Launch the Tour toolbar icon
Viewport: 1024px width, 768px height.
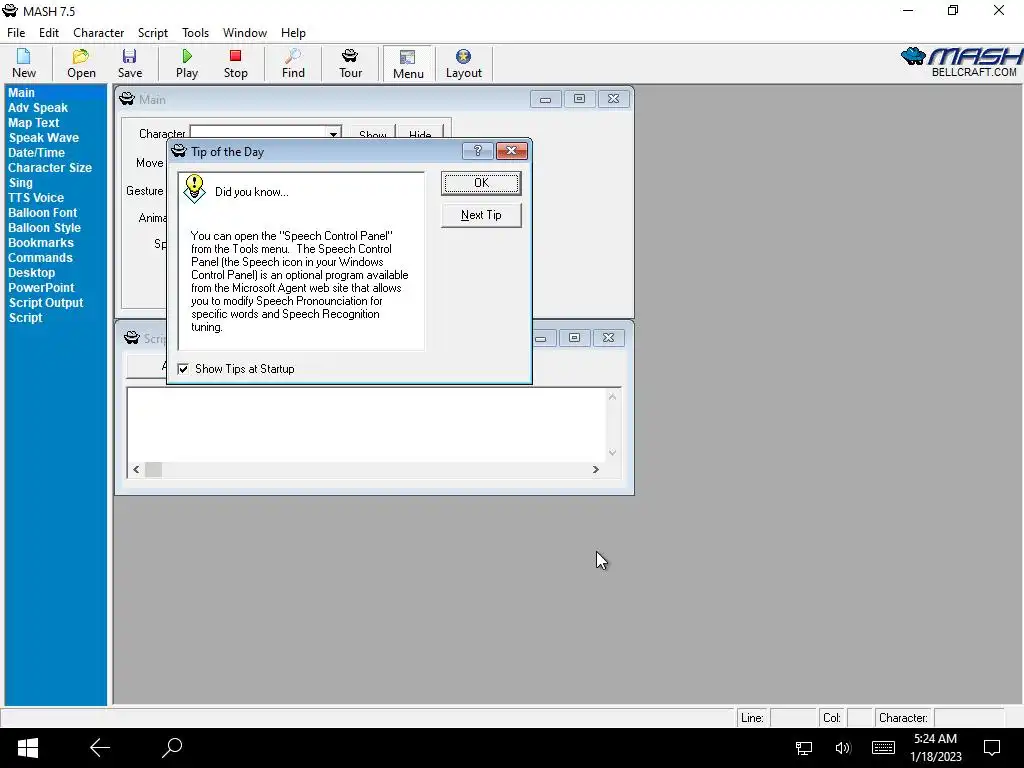[x=350, y=63]
